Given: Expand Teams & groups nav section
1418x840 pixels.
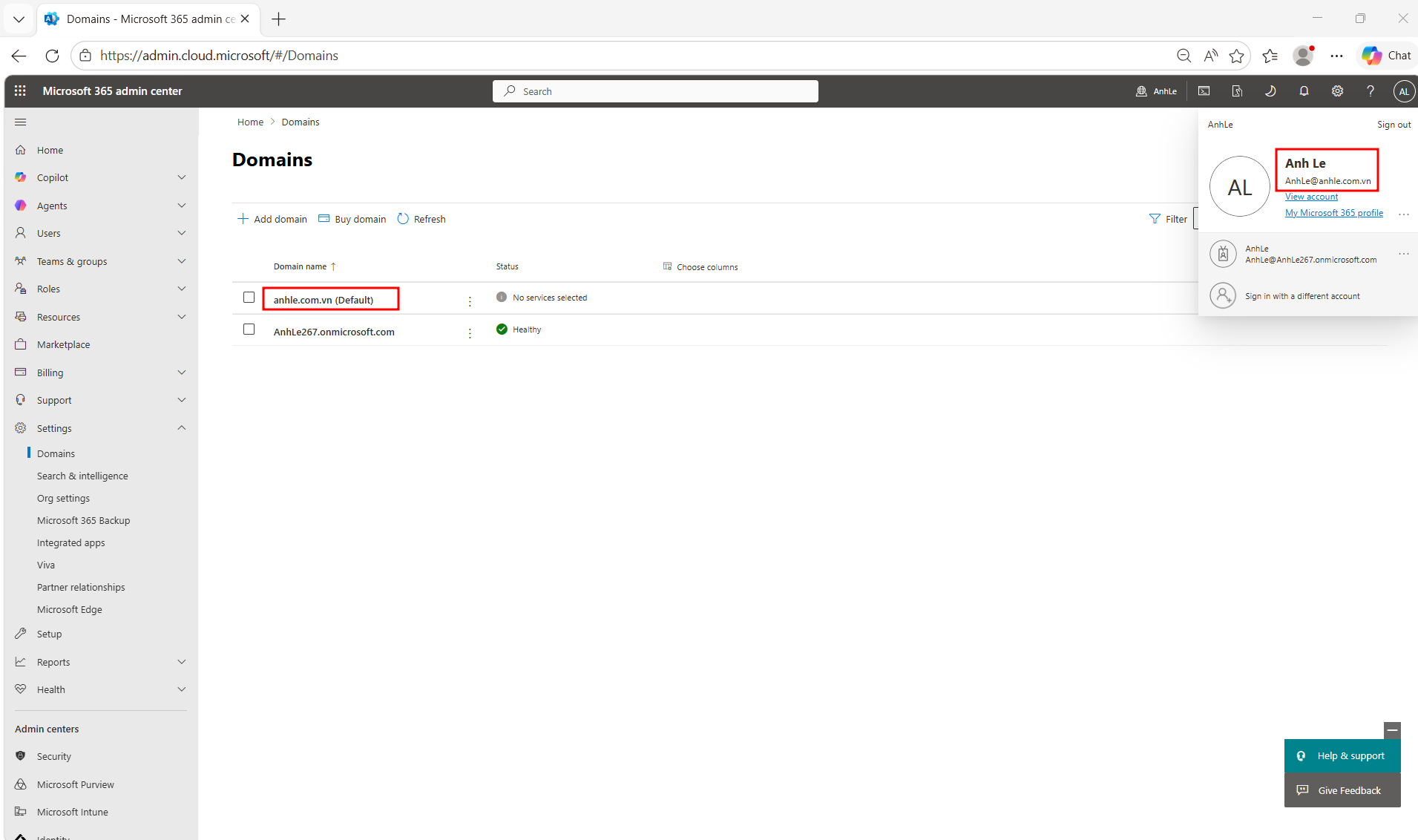Looking at the screenshot, I should tap(182, 261).
